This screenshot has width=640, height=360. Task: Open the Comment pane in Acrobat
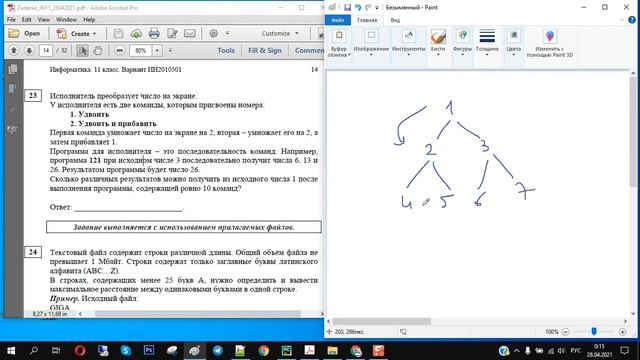[x=309, y=51]
